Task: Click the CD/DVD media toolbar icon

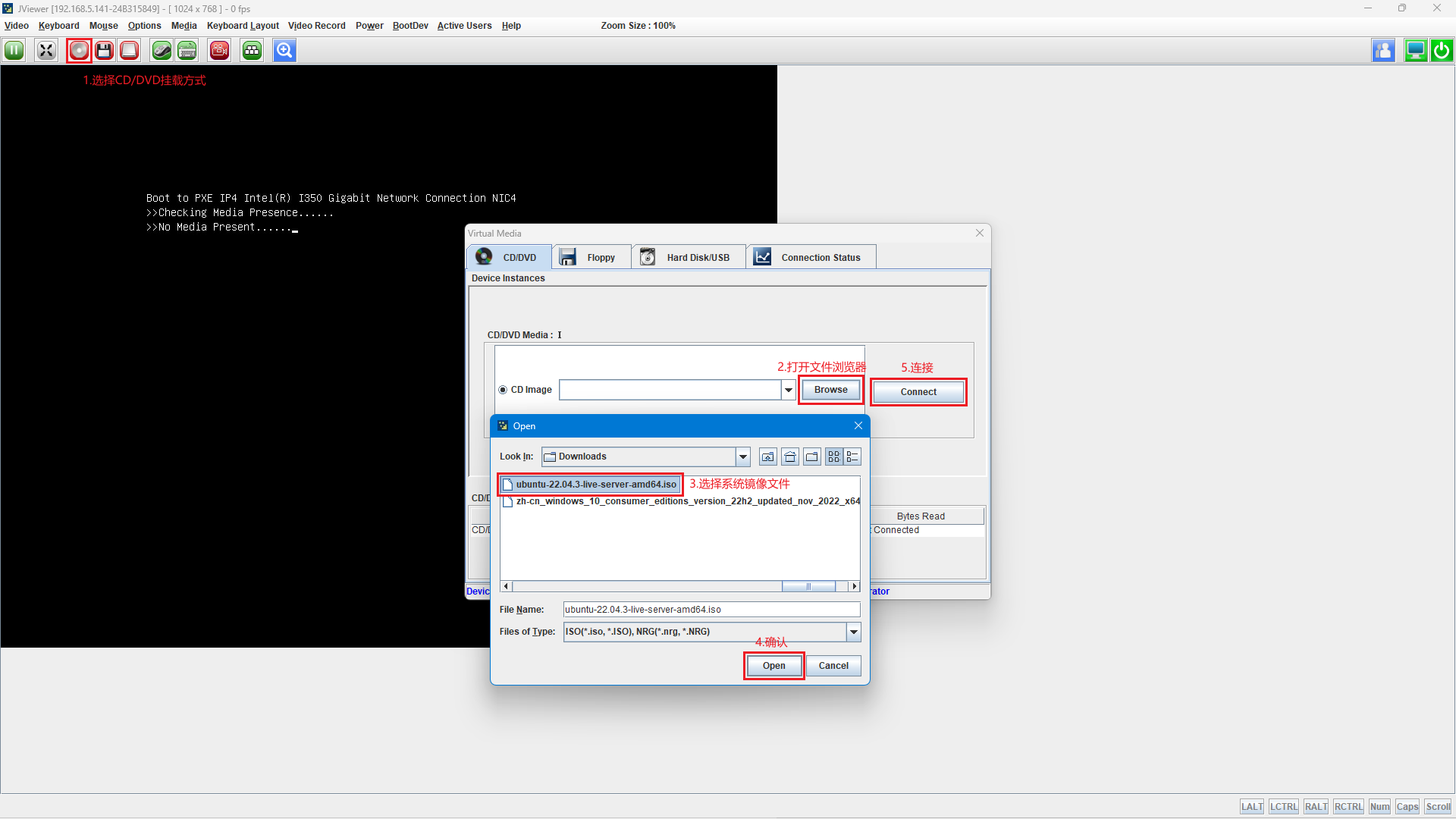Action: [x=79, y=51]
